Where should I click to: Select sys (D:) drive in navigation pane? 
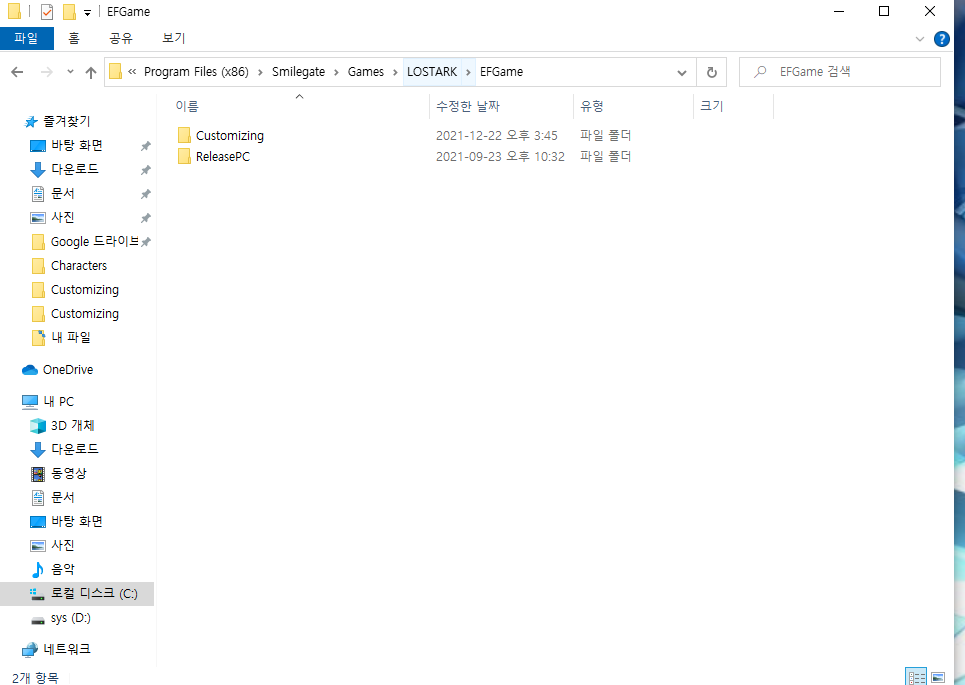click(x=70, y=618)
